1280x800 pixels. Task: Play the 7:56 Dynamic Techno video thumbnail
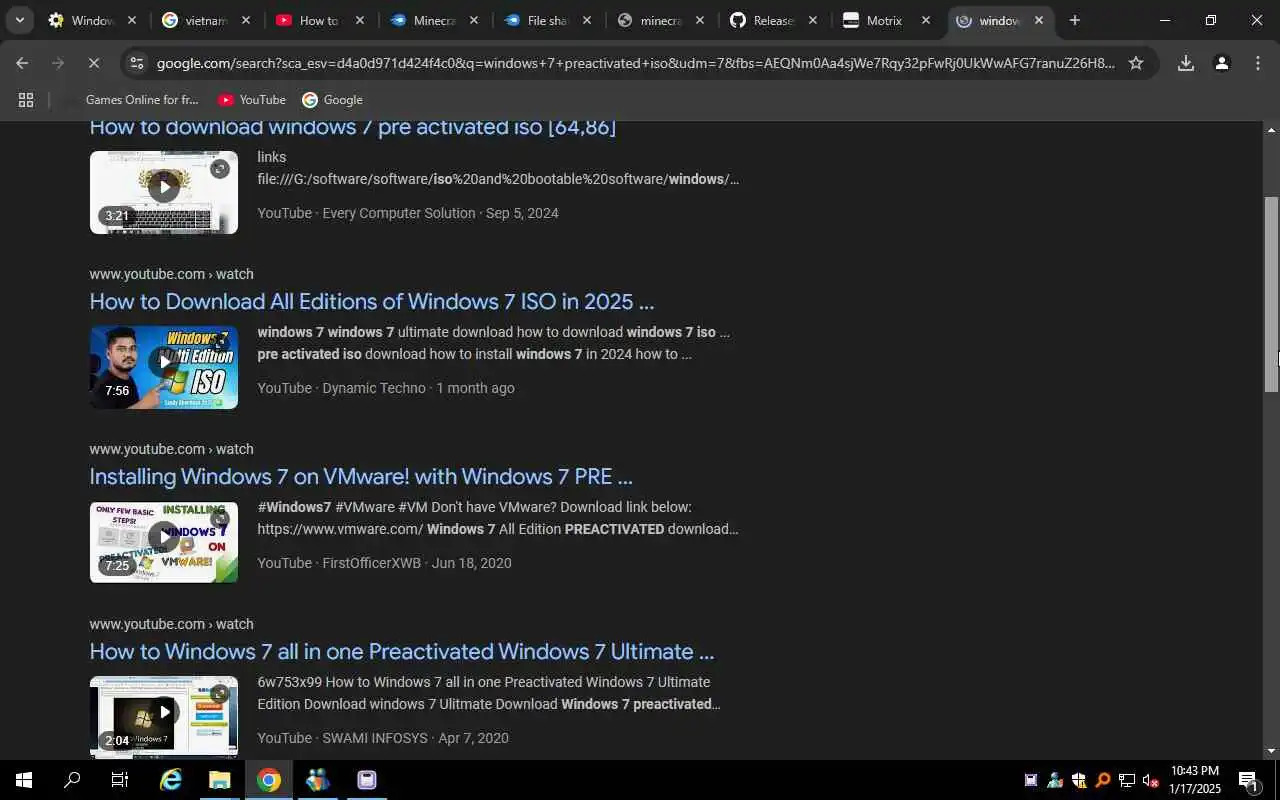click(x=164, y=362)
